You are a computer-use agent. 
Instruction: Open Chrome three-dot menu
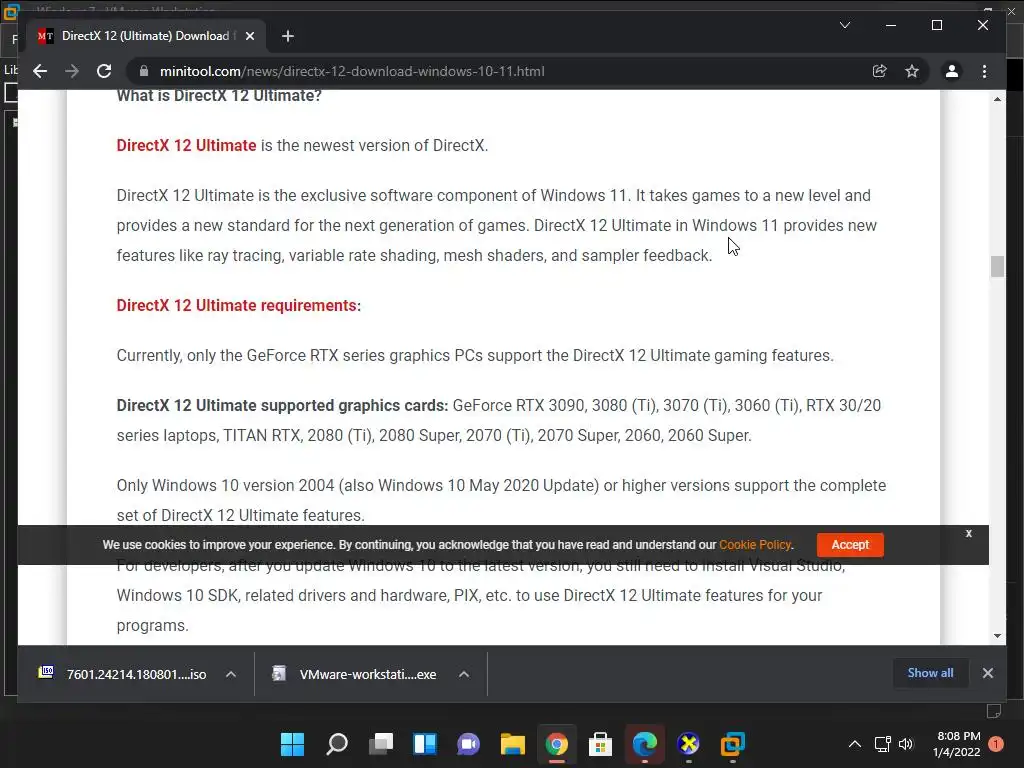(984, 71)
